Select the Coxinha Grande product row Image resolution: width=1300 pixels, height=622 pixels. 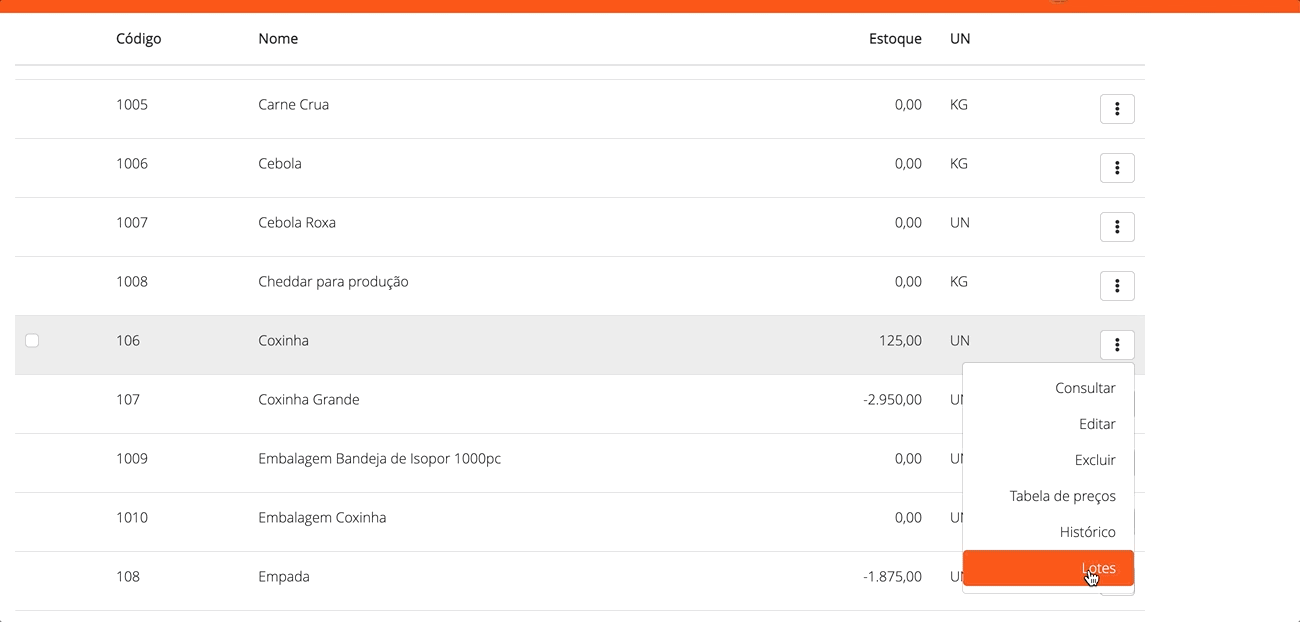tap(308, 400)
